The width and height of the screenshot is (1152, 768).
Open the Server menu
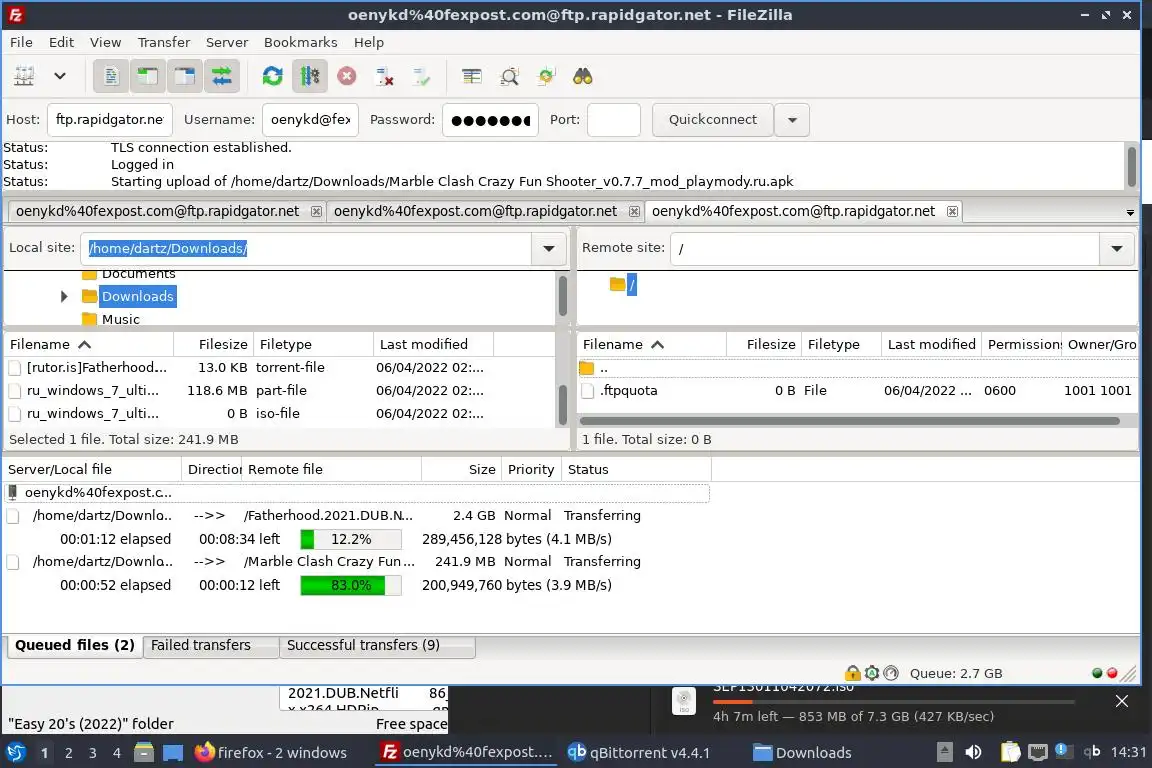(x=226, y=43)
